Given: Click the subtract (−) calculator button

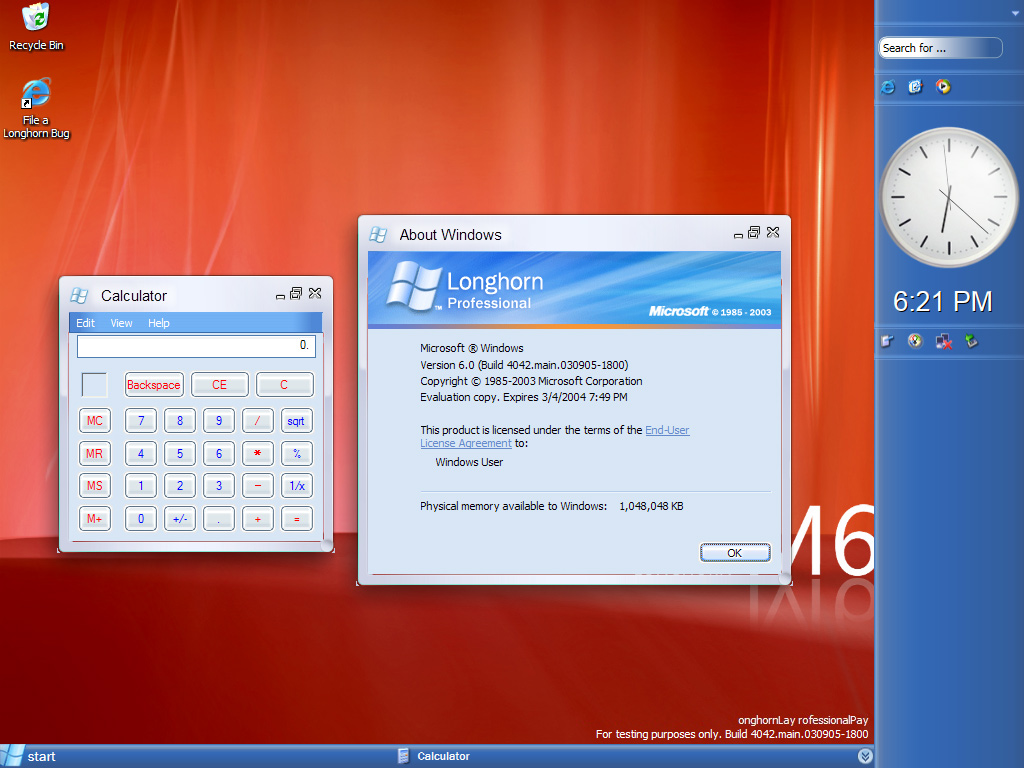Looking at the screenshot, I should pos(257,486).
